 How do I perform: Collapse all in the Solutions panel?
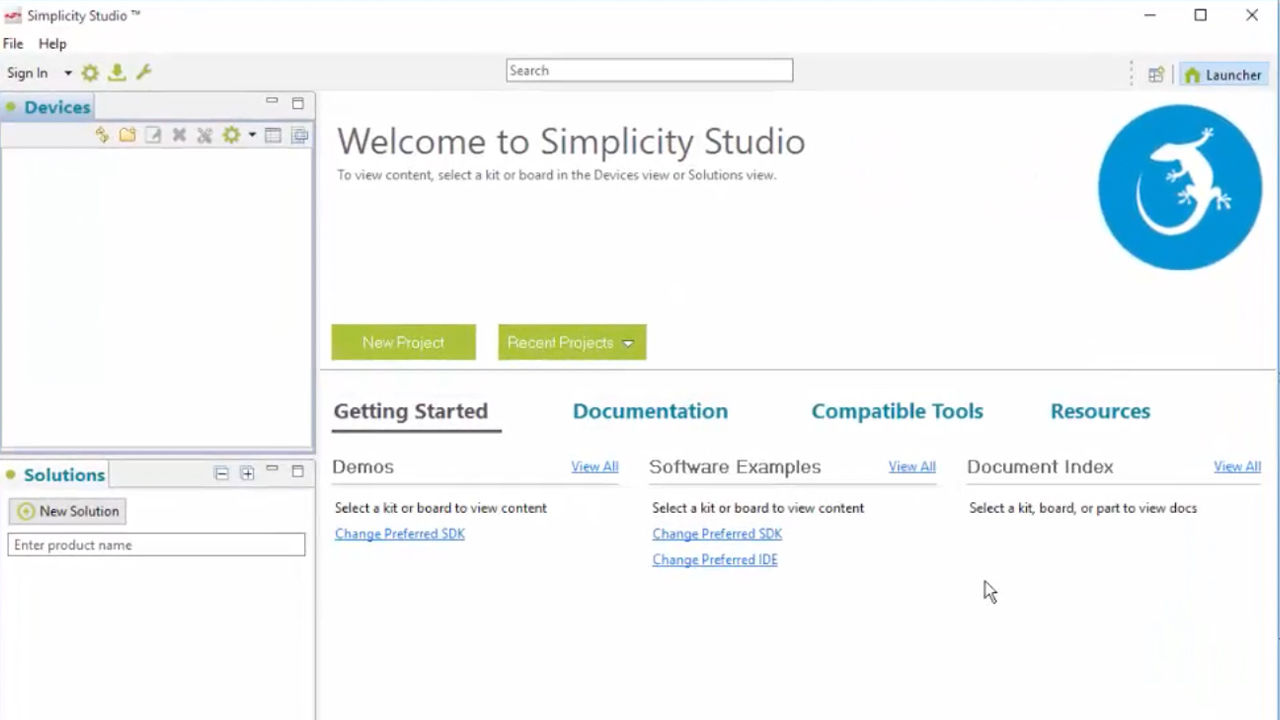coord(222,473)
